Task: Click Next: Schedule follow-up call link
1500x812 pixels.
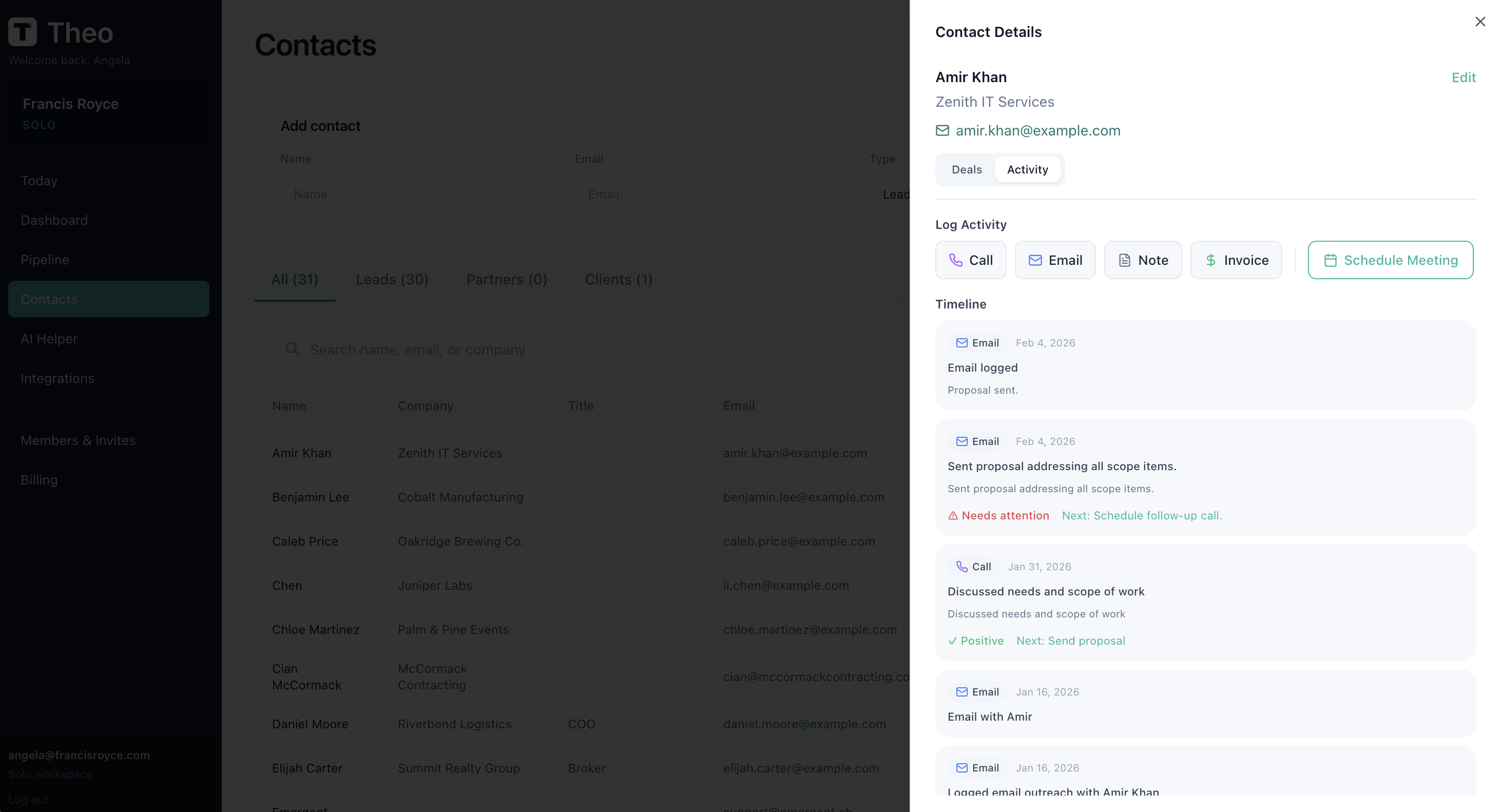Action: point(1141,516)
